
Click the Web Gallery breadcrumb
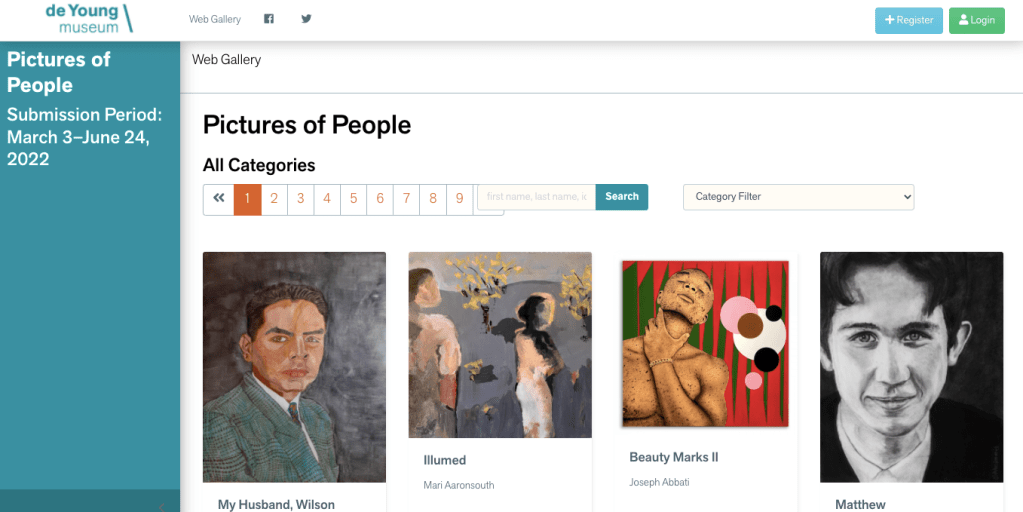pyautogui.click(x=226, y=60)
